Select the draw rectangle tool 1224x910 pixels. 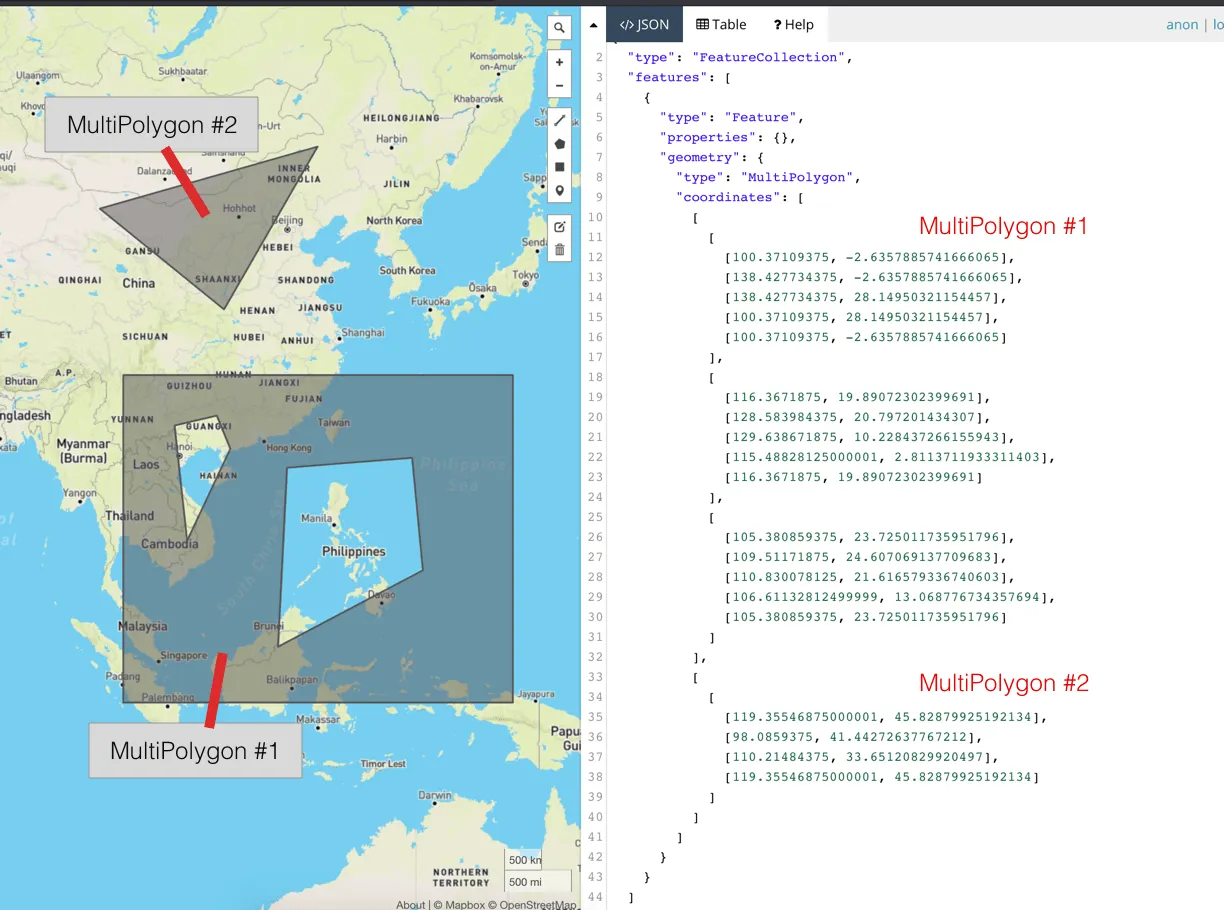559,167
